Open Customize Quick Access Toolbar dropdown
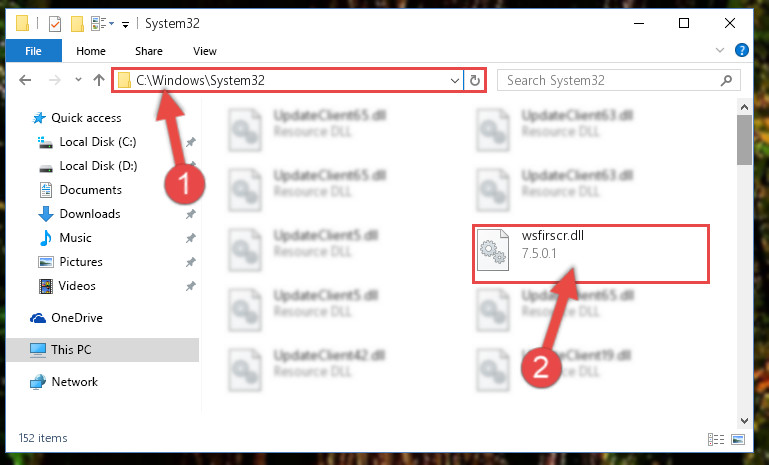769x465 pixels. (126, 25)
